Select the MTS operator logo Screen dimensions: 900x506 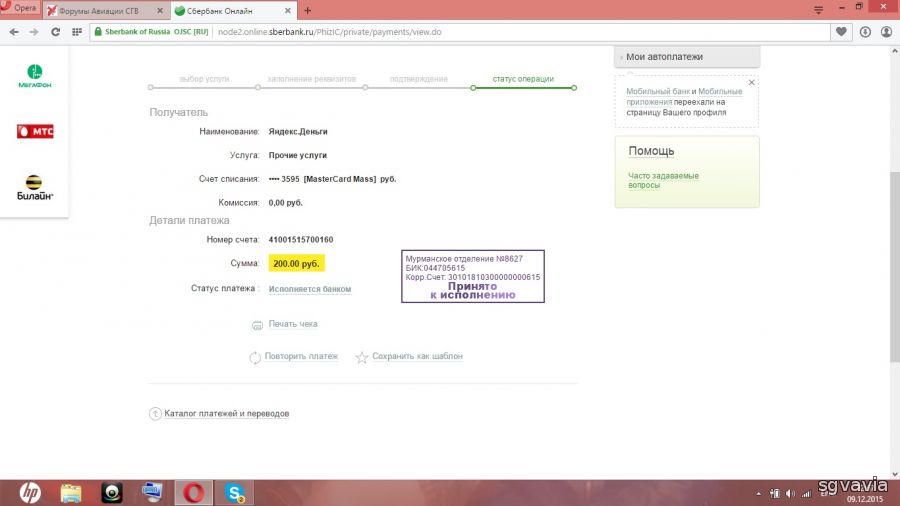[x=35, y=131]
